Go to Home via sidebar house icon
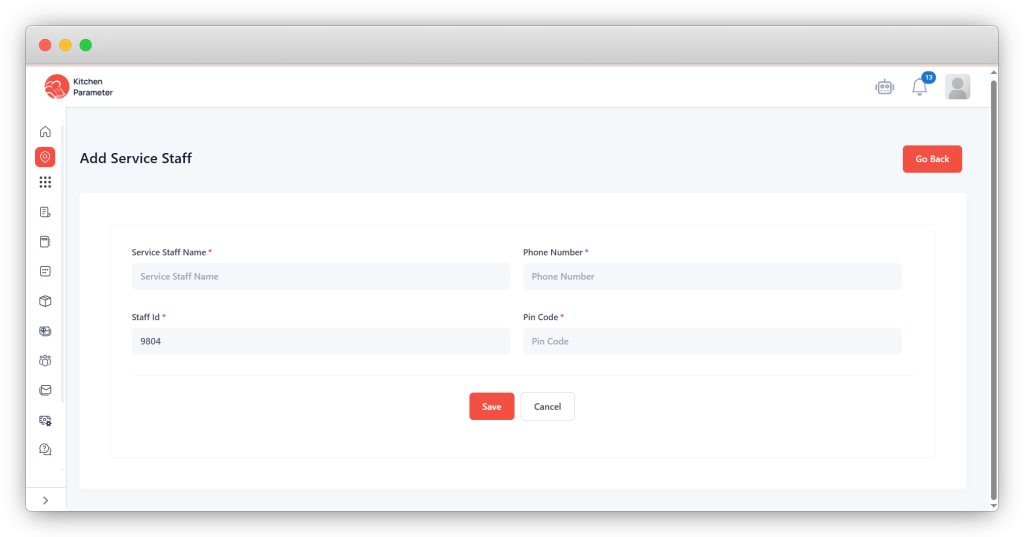Viewport: 1024px width, 537px height. click(x=45, y=132)
